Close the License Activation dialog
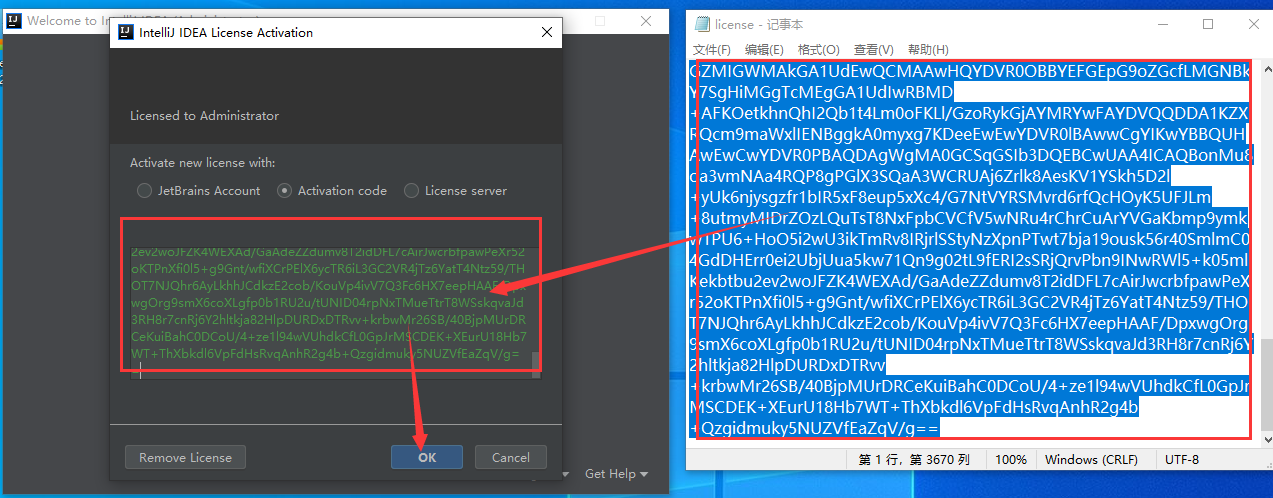 546,33
